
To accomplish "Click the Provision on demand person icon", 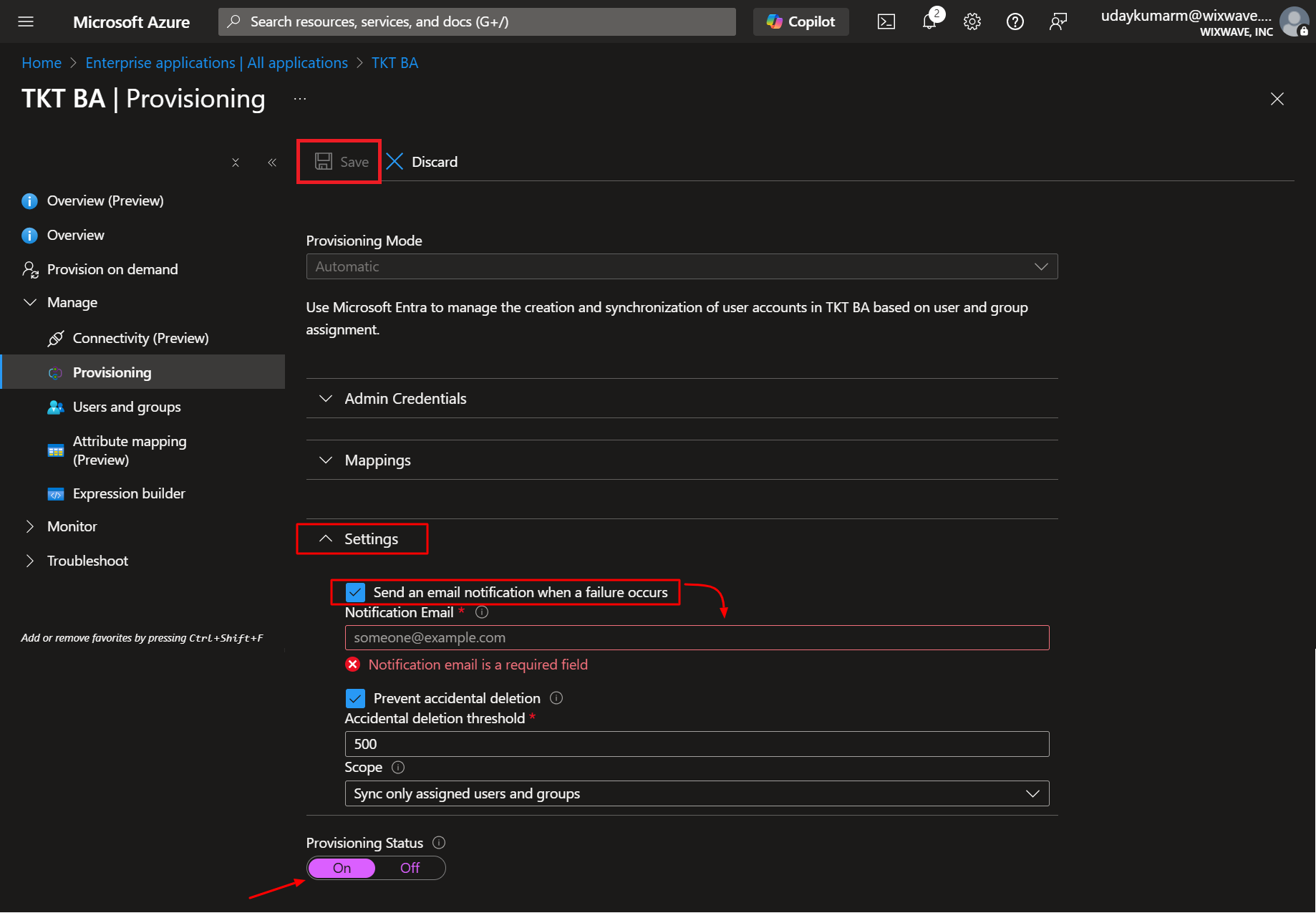I will (x=30, y=269).
